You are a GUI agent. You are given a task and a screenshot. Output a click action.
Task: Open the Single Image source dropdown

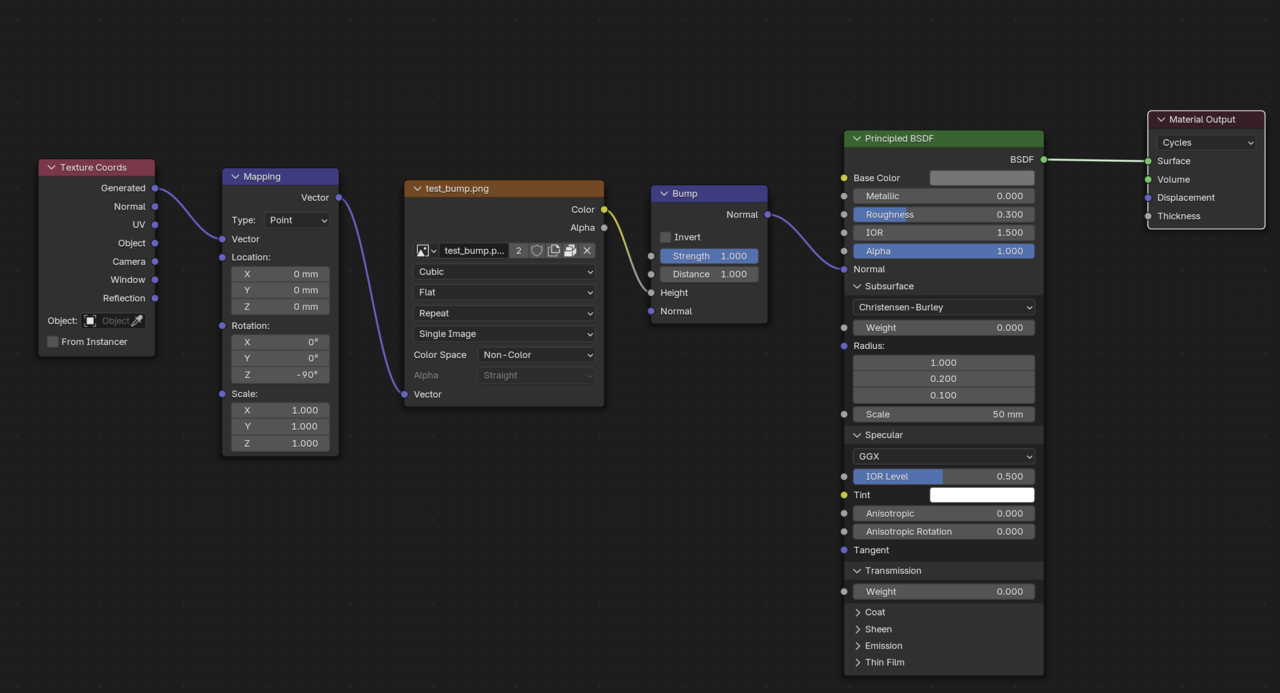(x=504, y=334)
